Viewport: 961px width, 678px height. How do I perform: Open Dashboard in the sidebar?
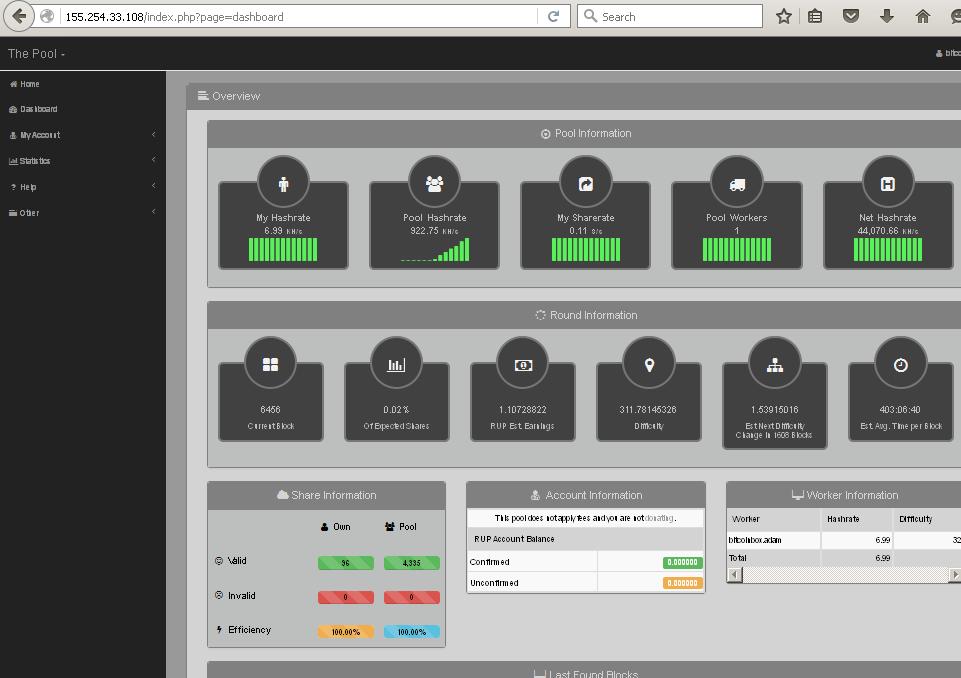(33, 109)
